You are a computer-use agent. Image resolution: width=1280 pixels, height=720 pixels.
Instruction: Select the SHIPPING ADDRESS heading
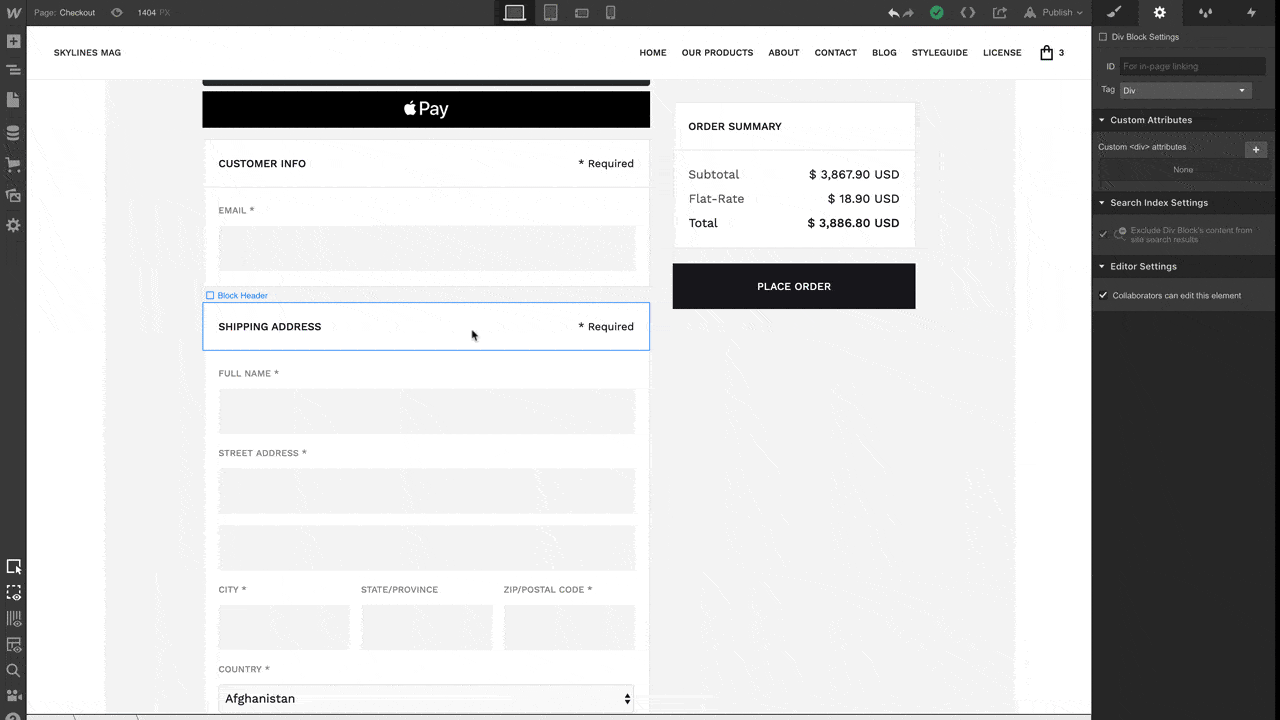pyautogui.click(x=270, y=327)
